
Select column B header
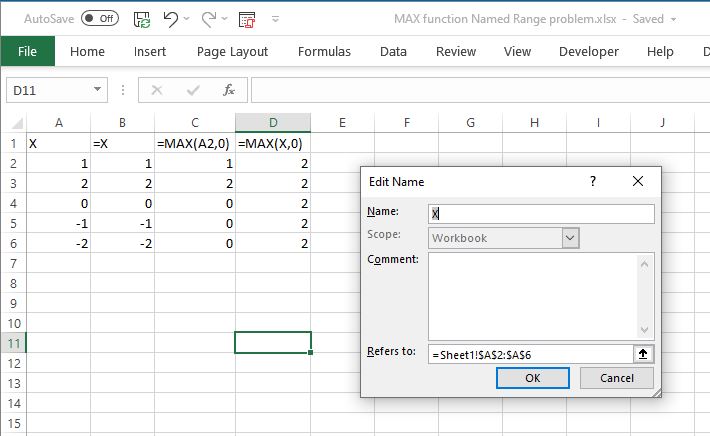(x=122, y=123)
